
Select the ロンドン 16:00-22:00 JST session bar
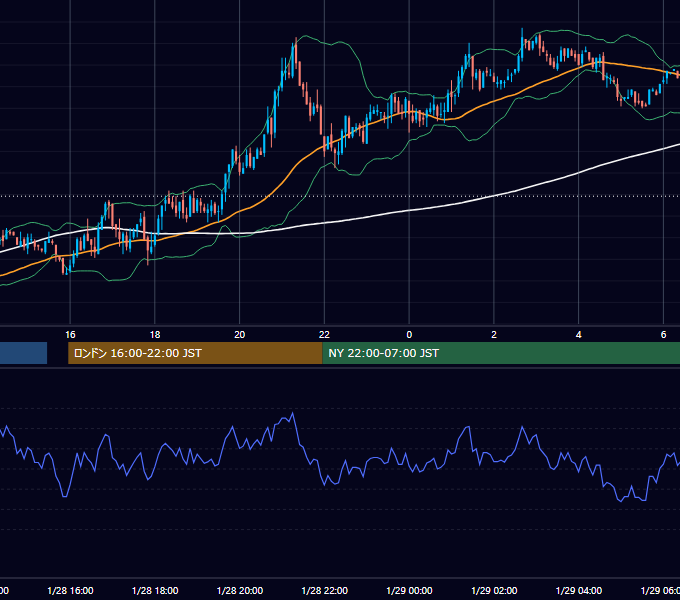tap(195, 353)
